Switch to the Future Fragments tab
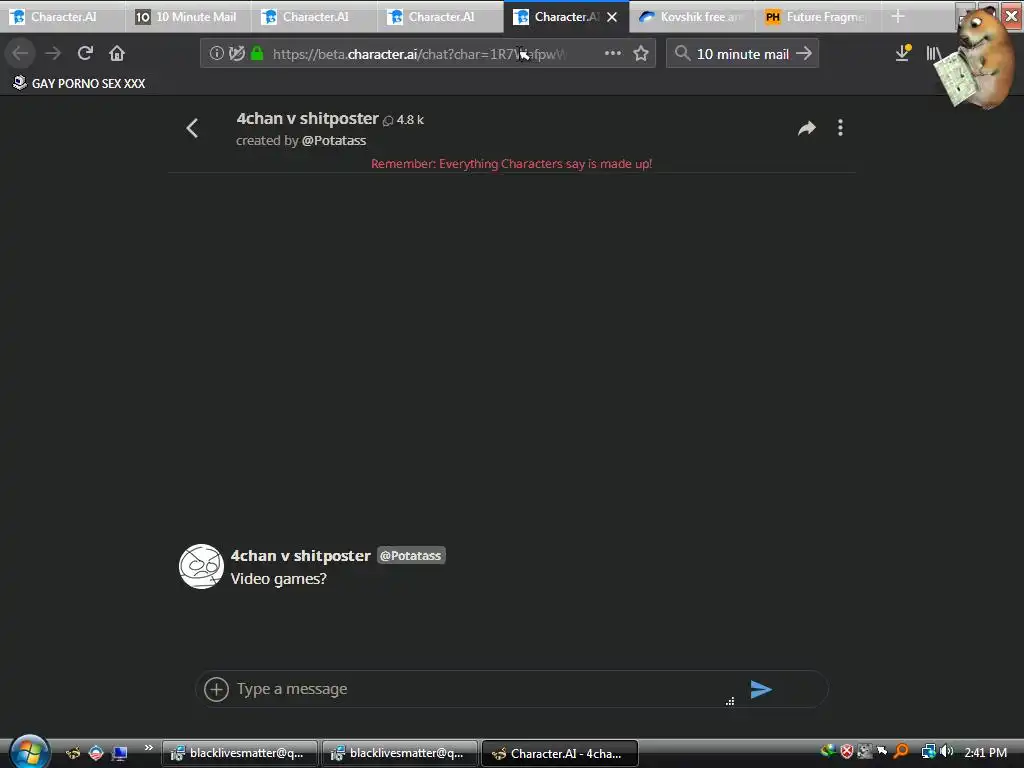Viewport: 1024px width, 768px height. 818,17
